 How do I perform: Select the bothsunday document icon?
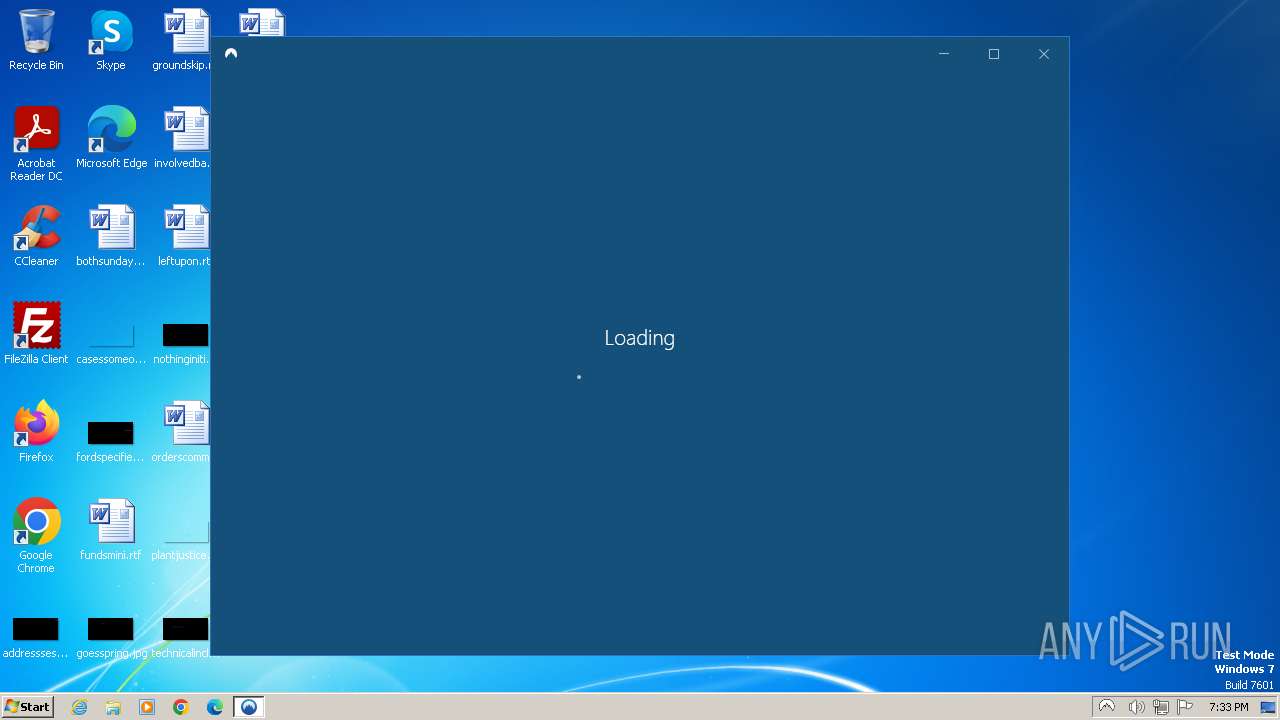click(111, 236)
